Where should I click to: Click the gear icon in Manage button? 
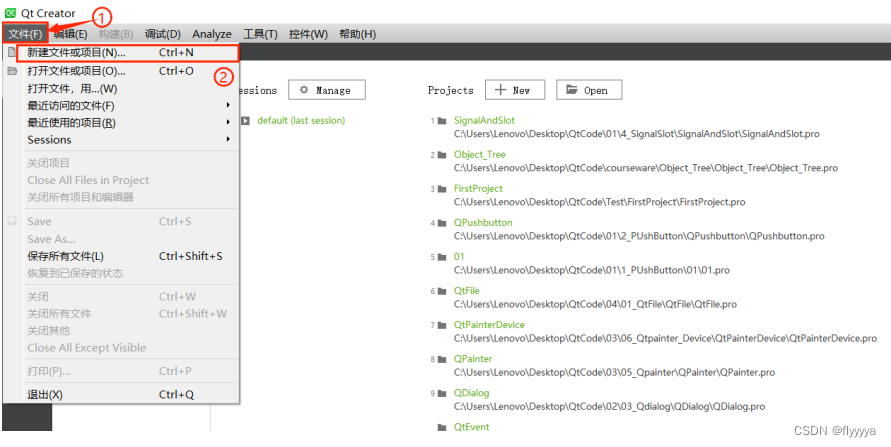pos(304,90)
